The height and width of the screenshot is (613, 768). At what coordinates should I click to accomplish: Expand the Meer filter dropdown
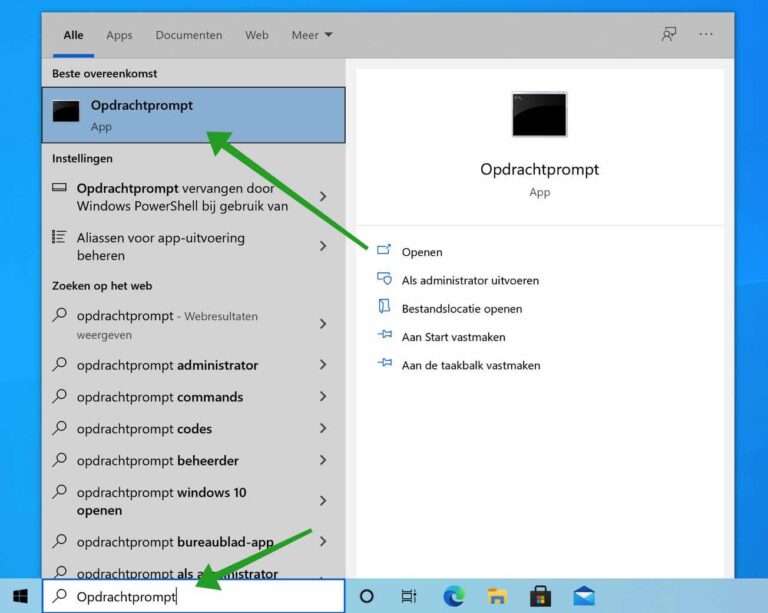[312, 35]
